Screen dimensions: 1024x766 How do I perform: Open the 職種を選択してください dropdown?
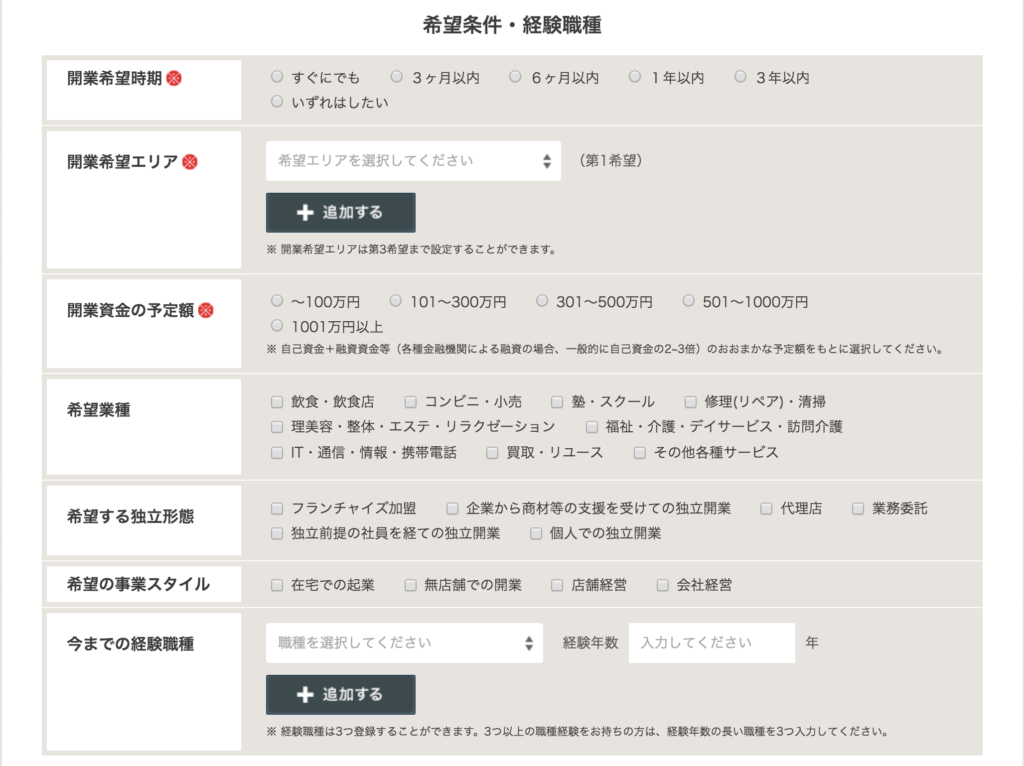(404, 643)
